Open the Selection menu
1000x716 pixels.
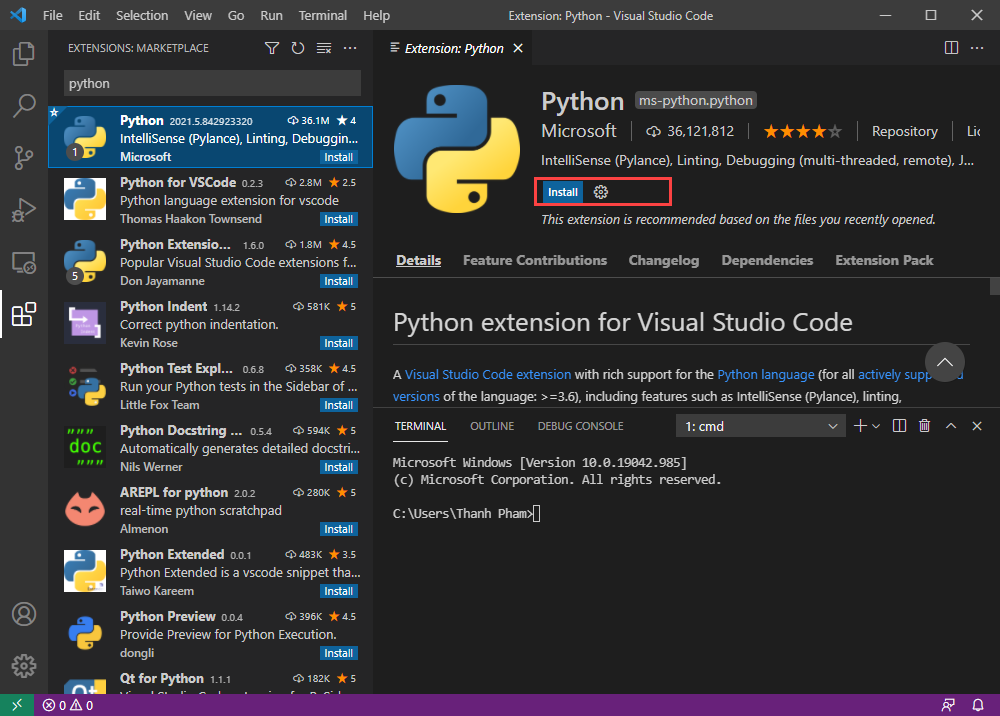(142, 15)
